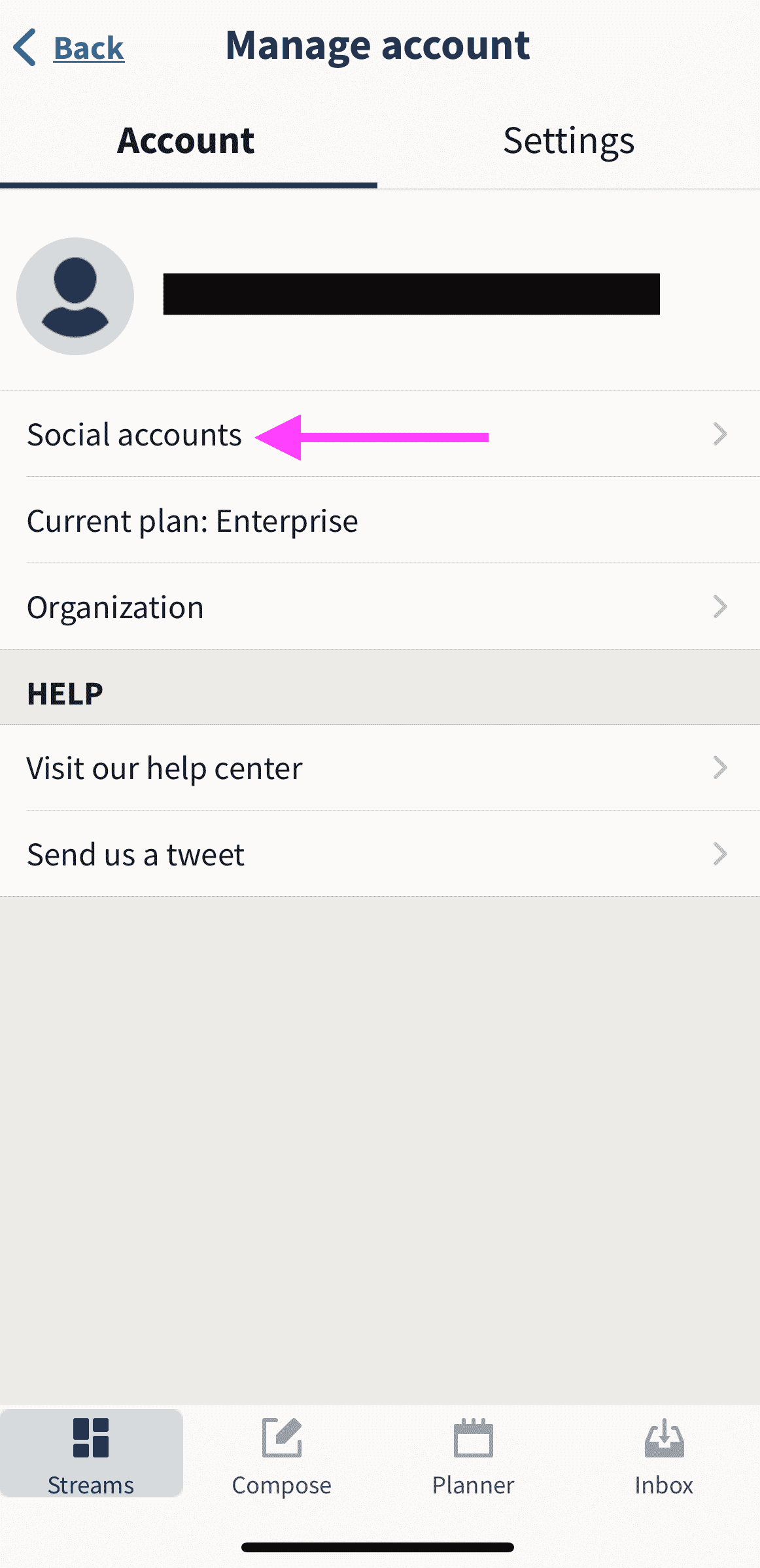Tap Current plan: Enterprise row
760x1568 pixels.
tap(380, 521)
